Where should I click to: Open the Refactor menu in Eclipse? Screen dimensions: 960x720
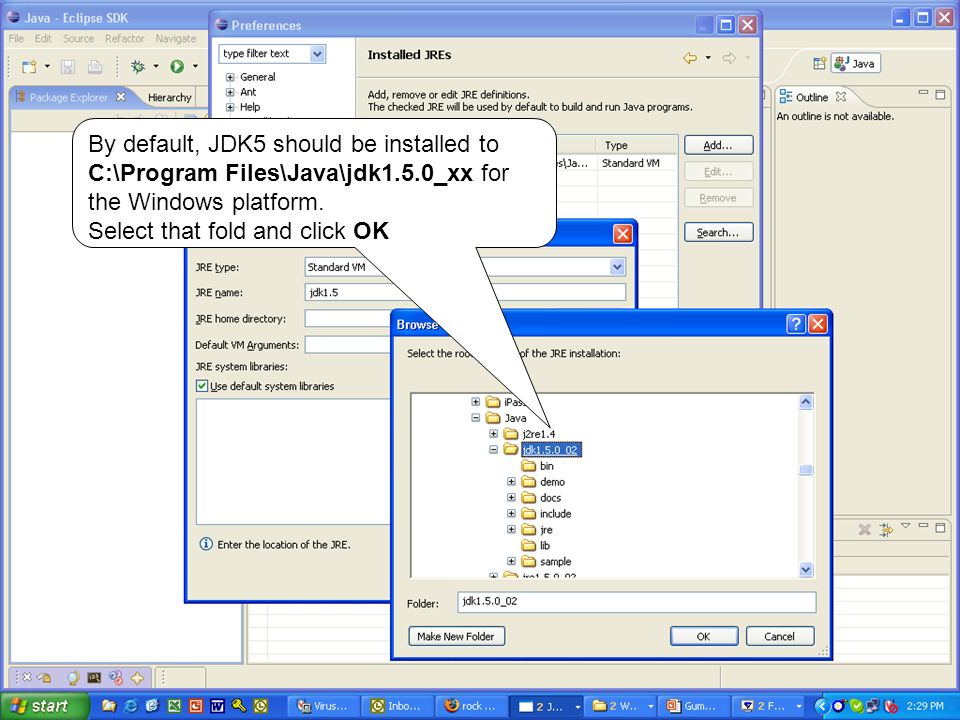point(124,39)
